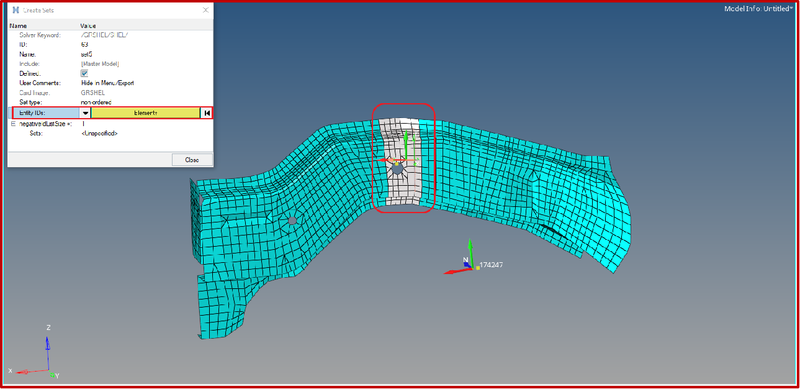Click the Close button in Create Sets dialog
Image resolution: width=800 pixels, height=389 pixels.
[192, 160]
